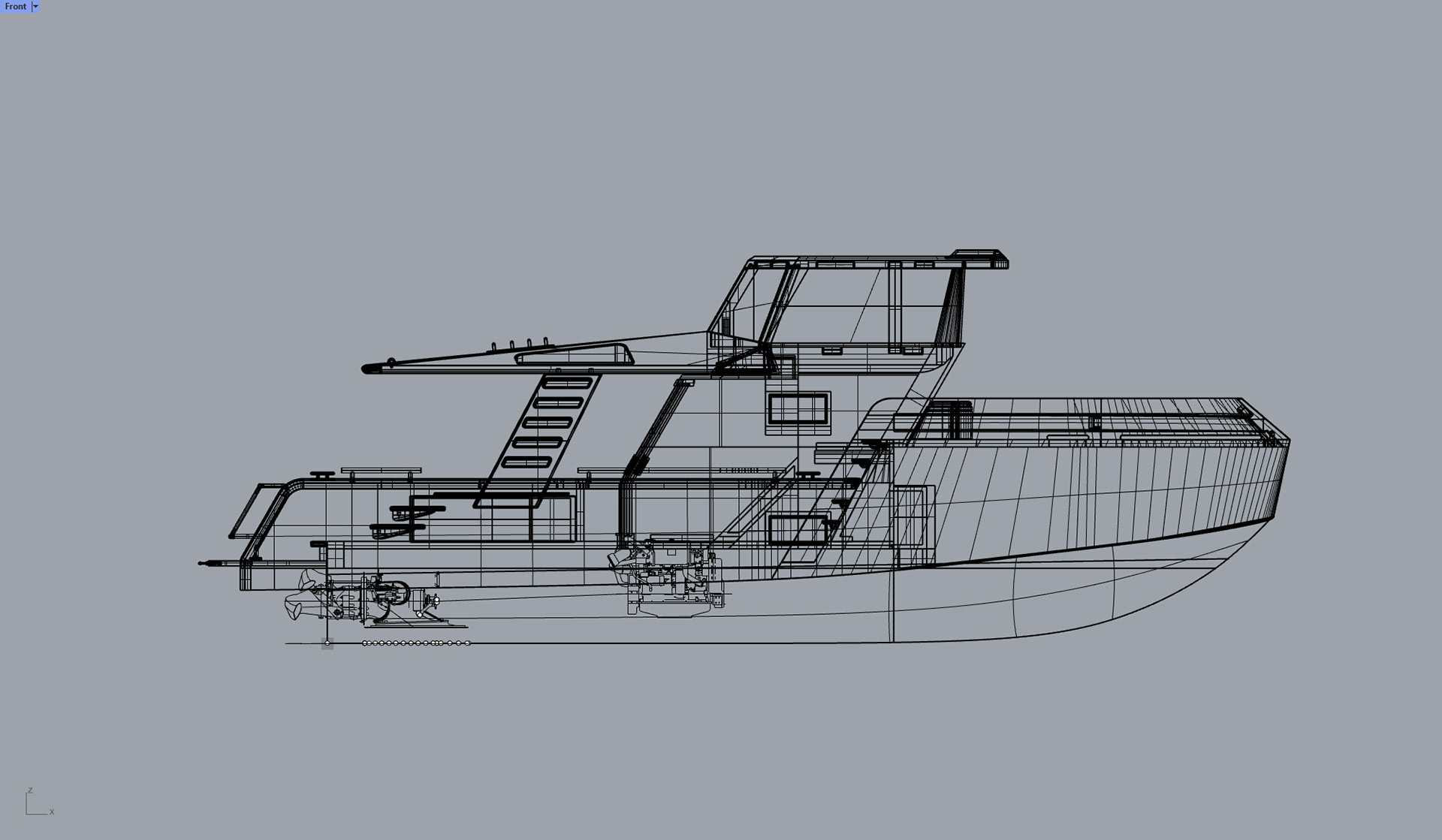This screenshot has width=1442, height=840.
Task: Click the world axes icon in corner
Action: click(35, 805)
